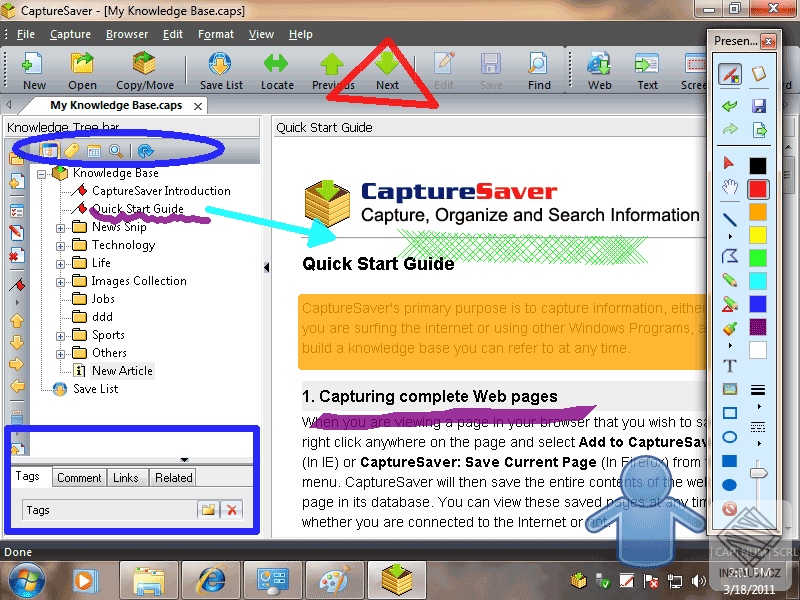Click the red X delete article sidebar icon

(16, 255)
